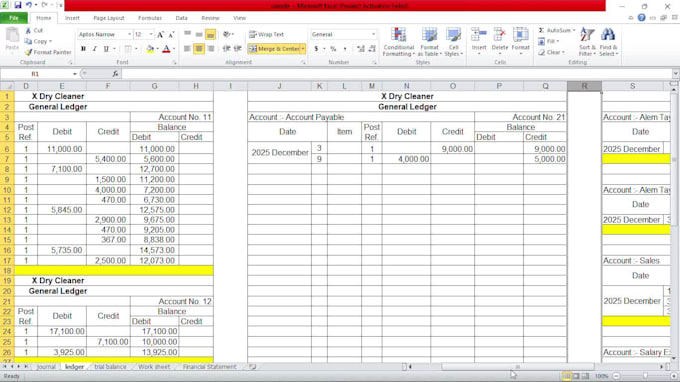Toggle middle align
This screenshot has width=680, height=382.
coord(199,34)
